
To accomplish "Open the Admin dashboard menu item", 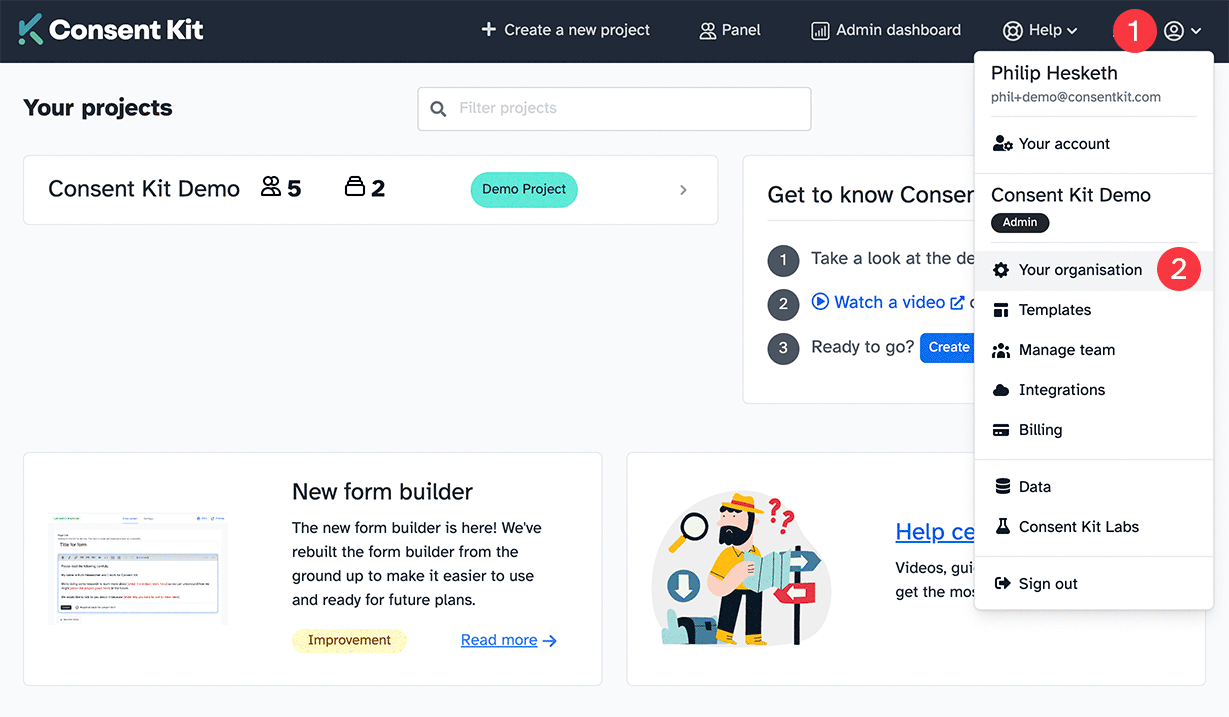I will [885, 30].
